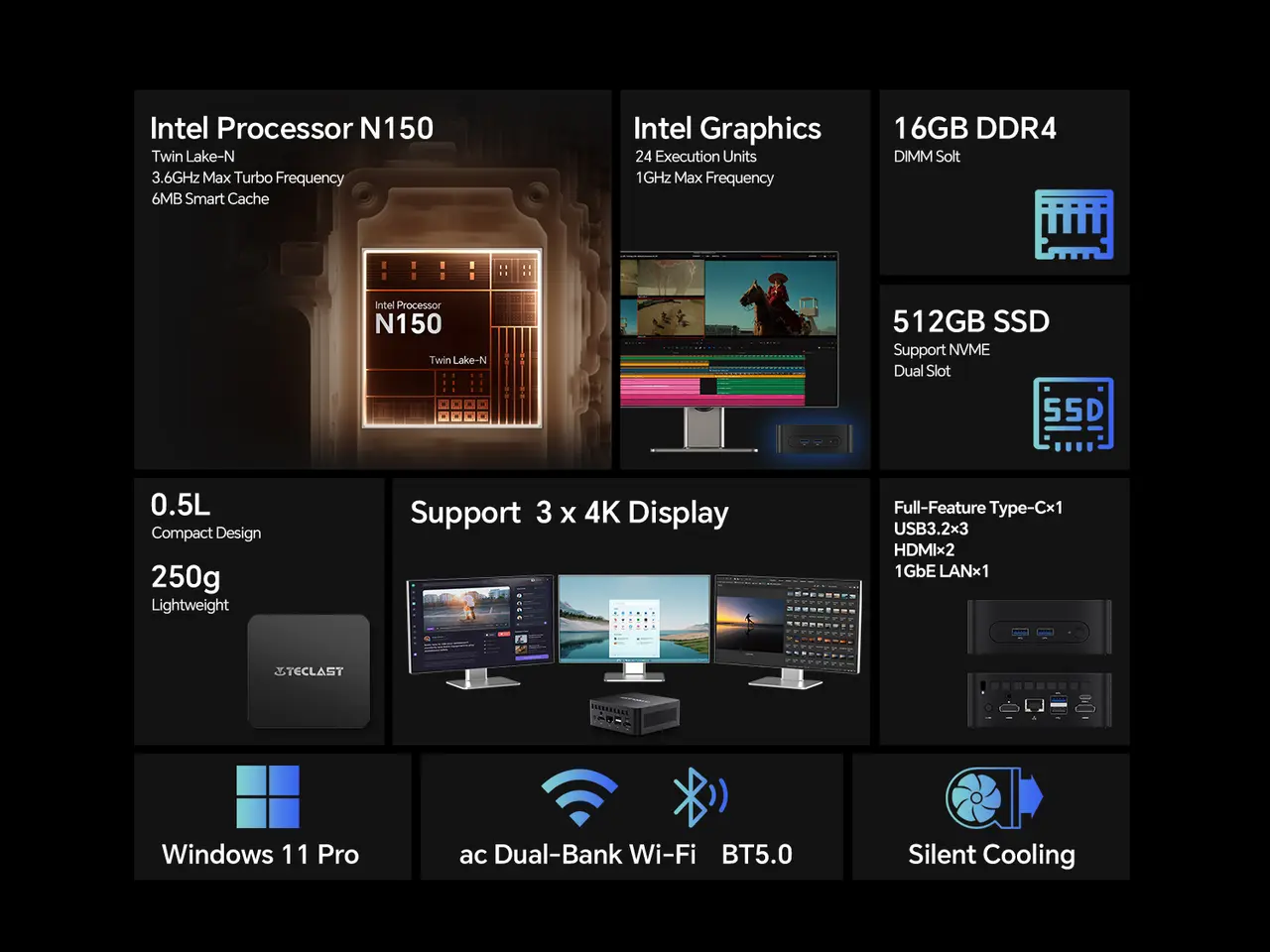1270x952 pixels.
Task: Click the 'Twin Lake-N' text under processor heading
Action: pos(193,157)
